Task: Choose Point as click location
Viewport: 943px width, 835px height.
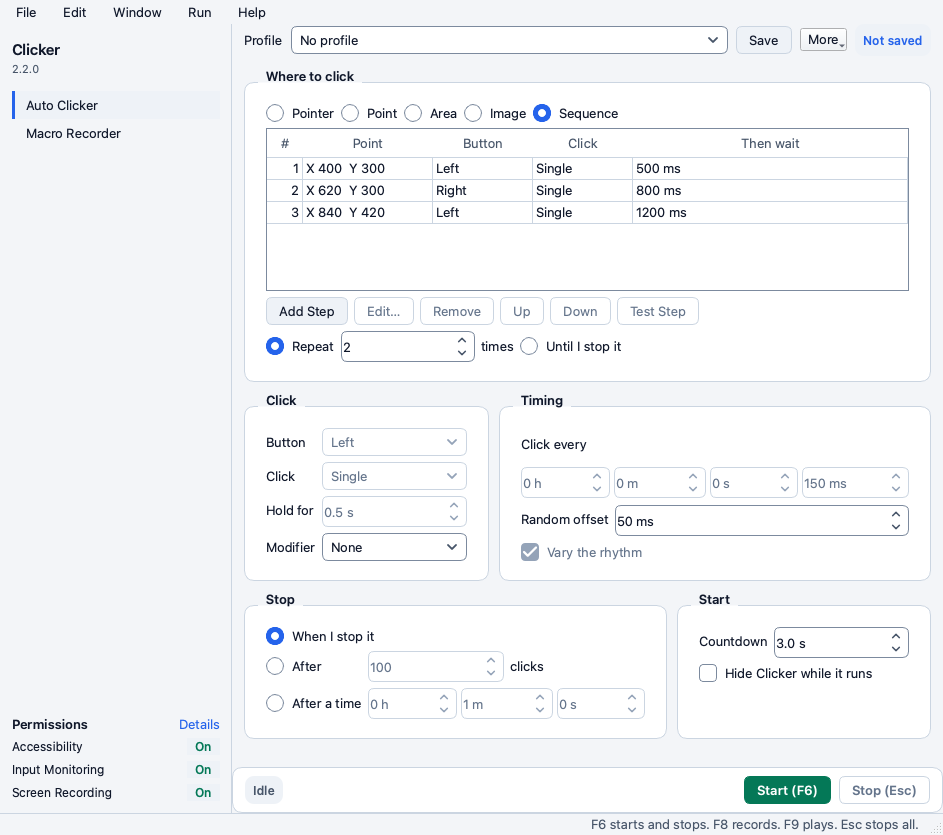Action: [350, 113]
